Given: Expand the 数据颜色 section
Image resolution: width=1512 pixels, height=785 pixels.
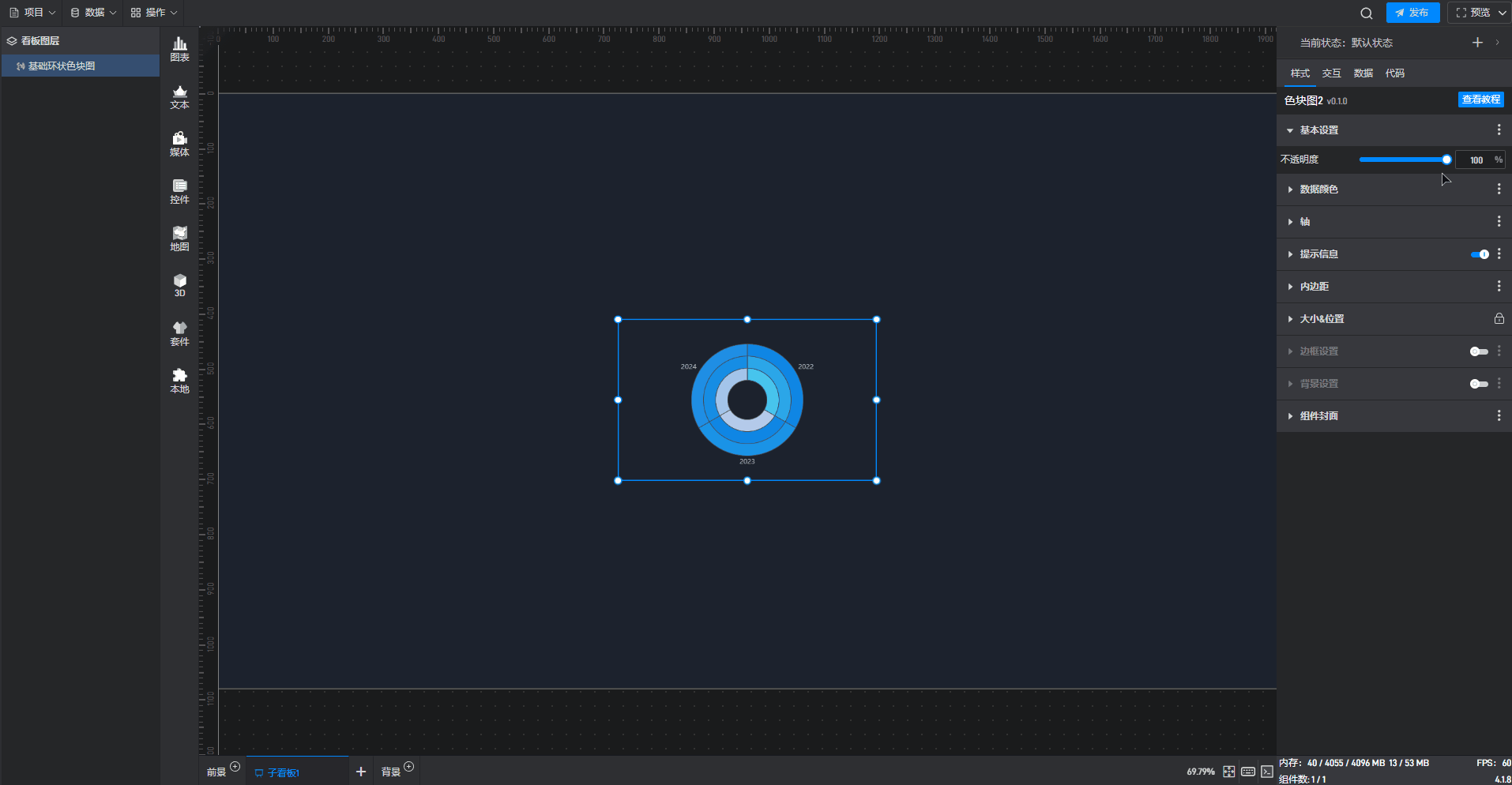Looking at the screenshot, I should 1318,190.
